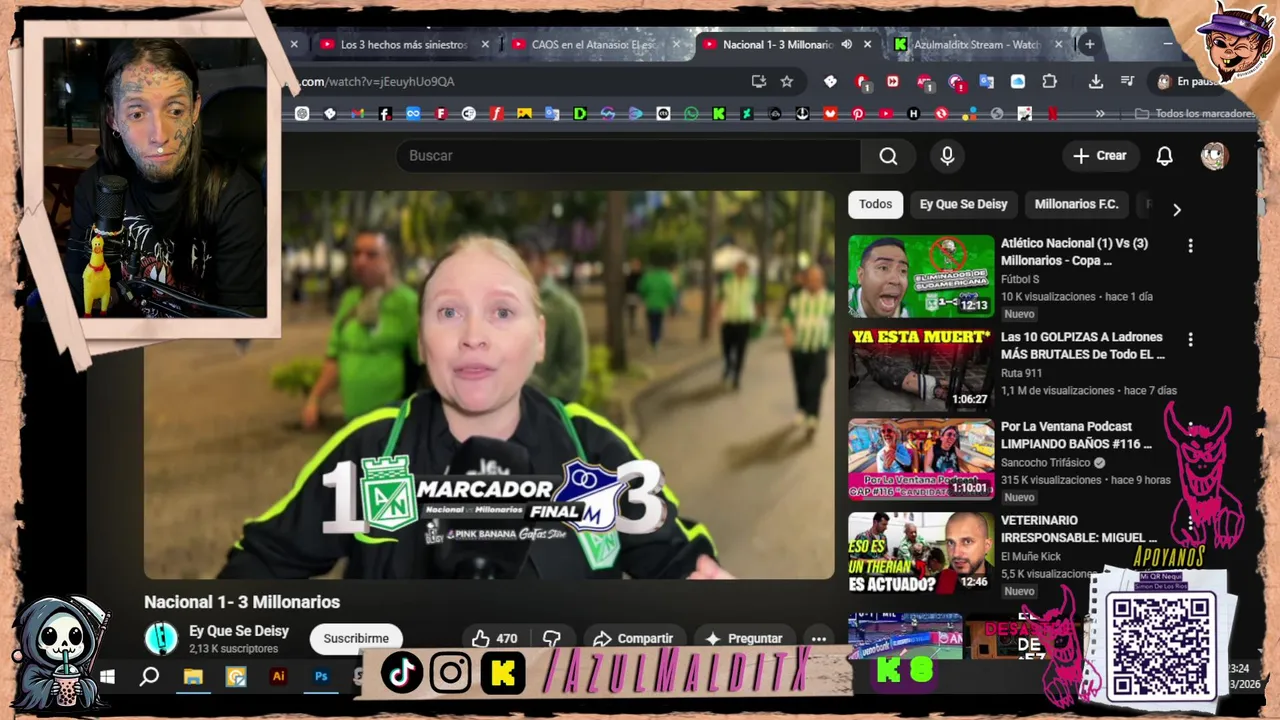
Task: Open more actions ellipsis below the video
Action: 819,638
